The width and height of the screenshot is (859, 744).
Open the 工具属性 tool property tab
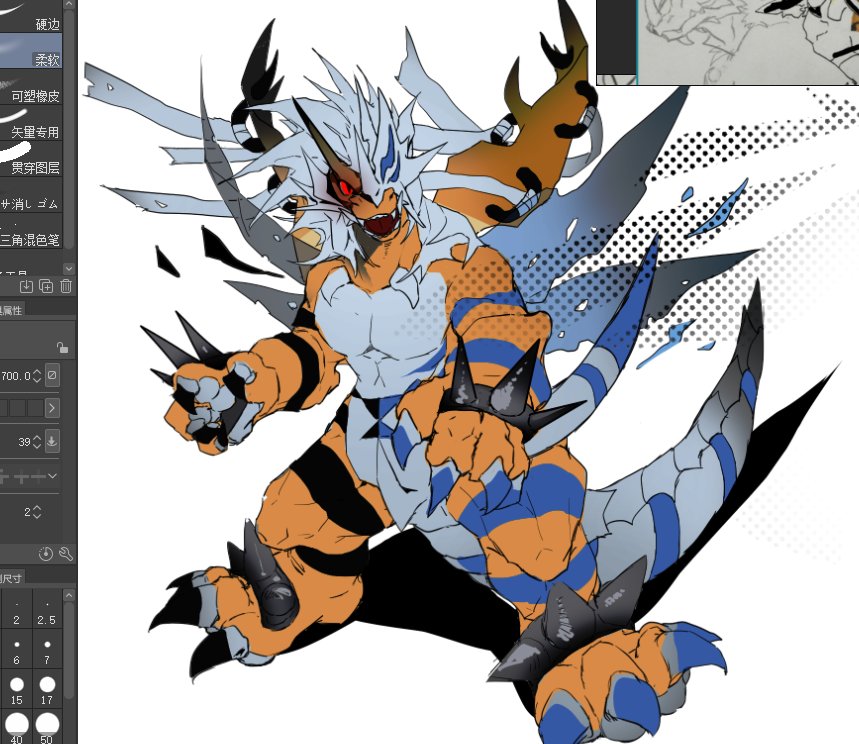11,310
